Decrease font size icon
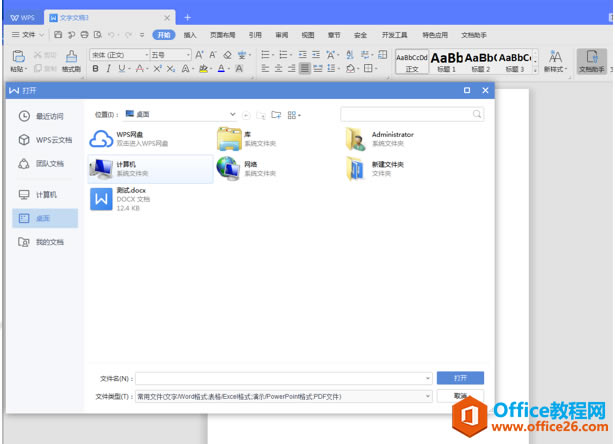The image size is (615, 444). pos(213,55)
